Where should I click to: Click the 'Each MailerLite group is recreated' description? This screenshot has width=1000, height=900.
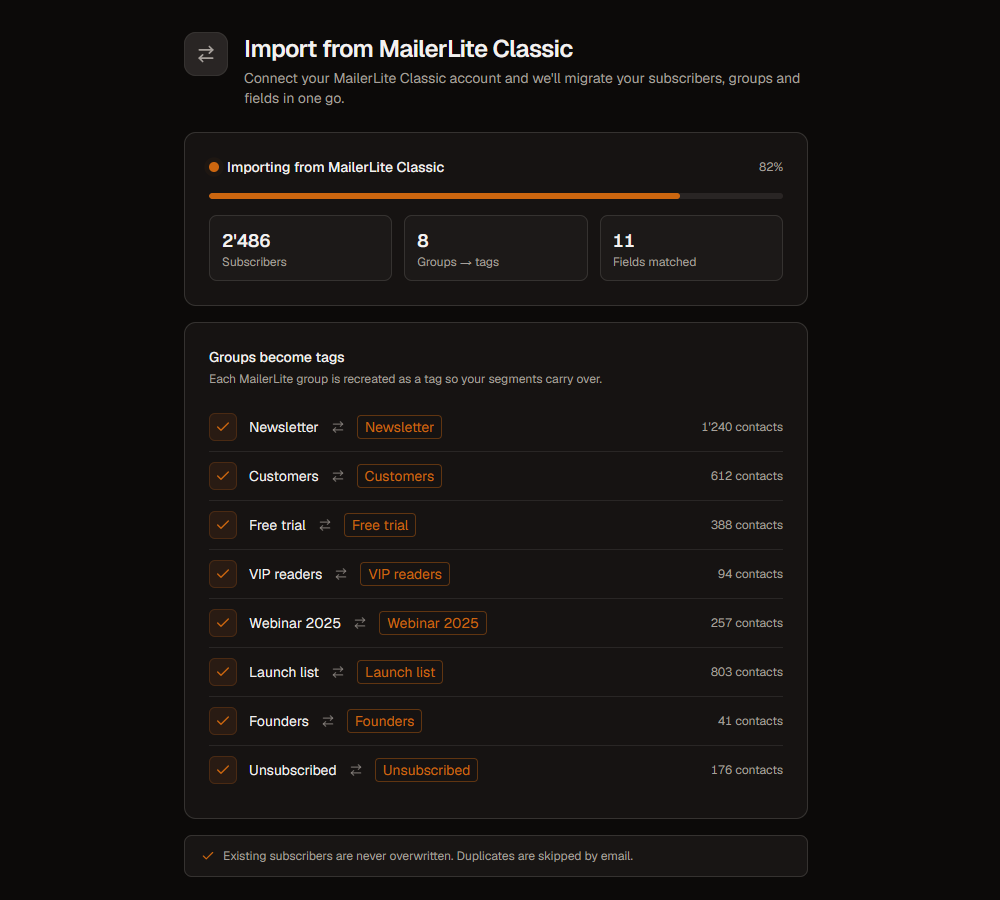click(x=406, y=379)
